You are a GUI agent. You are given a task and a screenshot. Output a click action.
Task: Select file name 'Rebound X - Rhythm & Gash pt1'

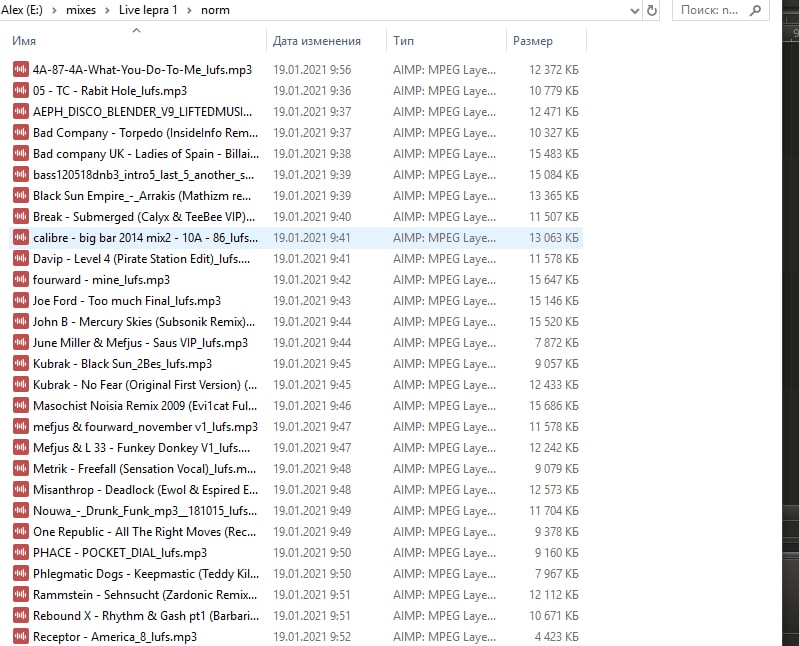[x=146, y=616]
